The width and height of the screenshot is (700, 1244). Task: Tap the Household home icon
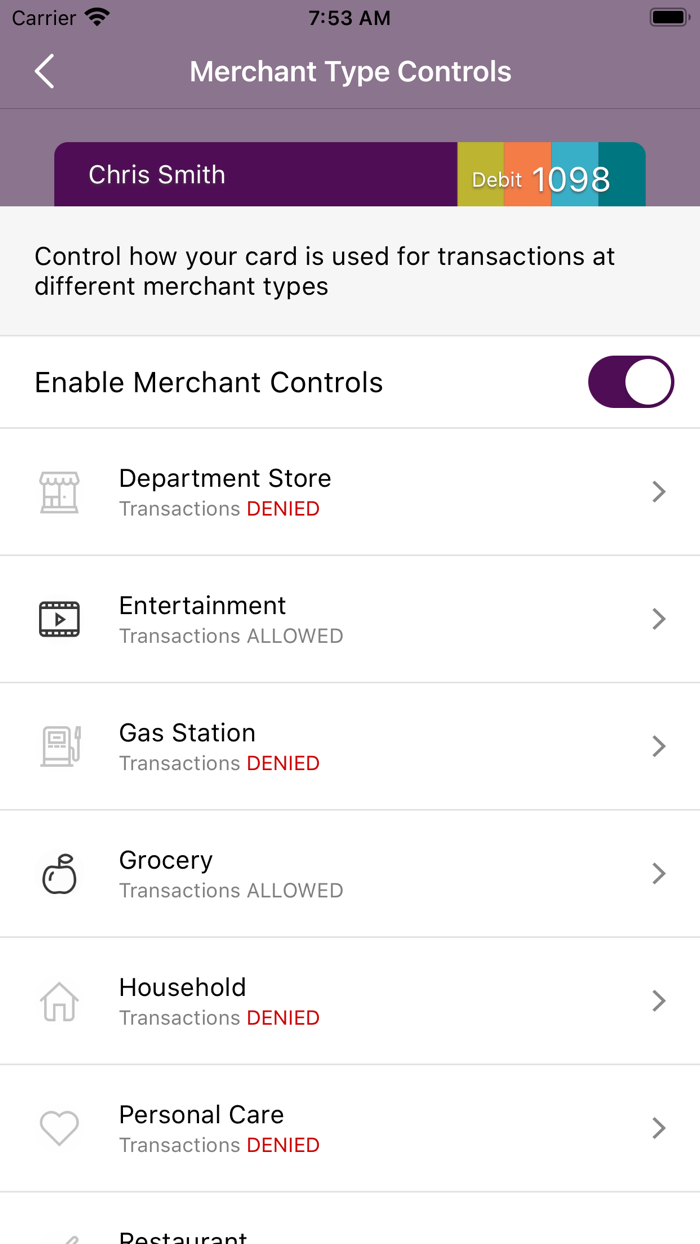59,1000
